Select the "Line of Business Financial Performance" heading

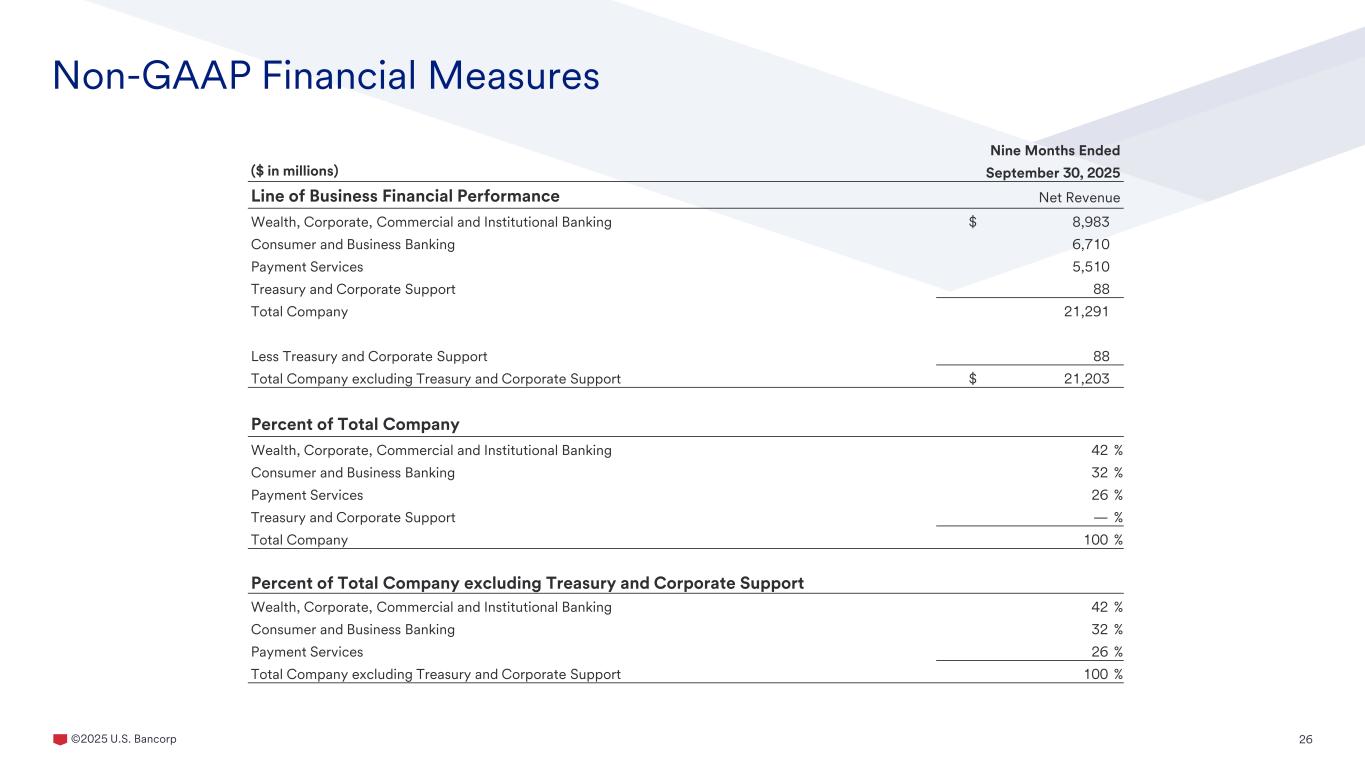[x=405, y=196]
